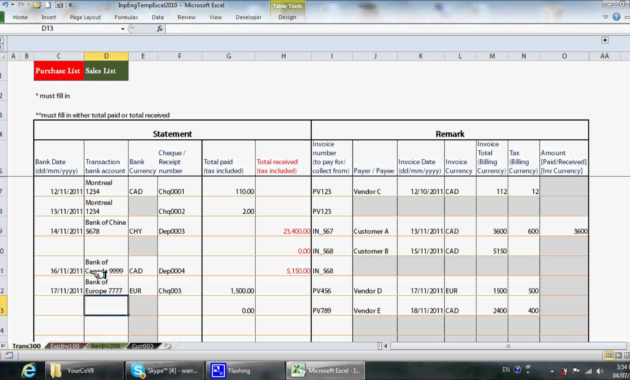Screen dimensions: 630x380
Task: Open the Undo history dropdown arrow
Action: point(12,5)
